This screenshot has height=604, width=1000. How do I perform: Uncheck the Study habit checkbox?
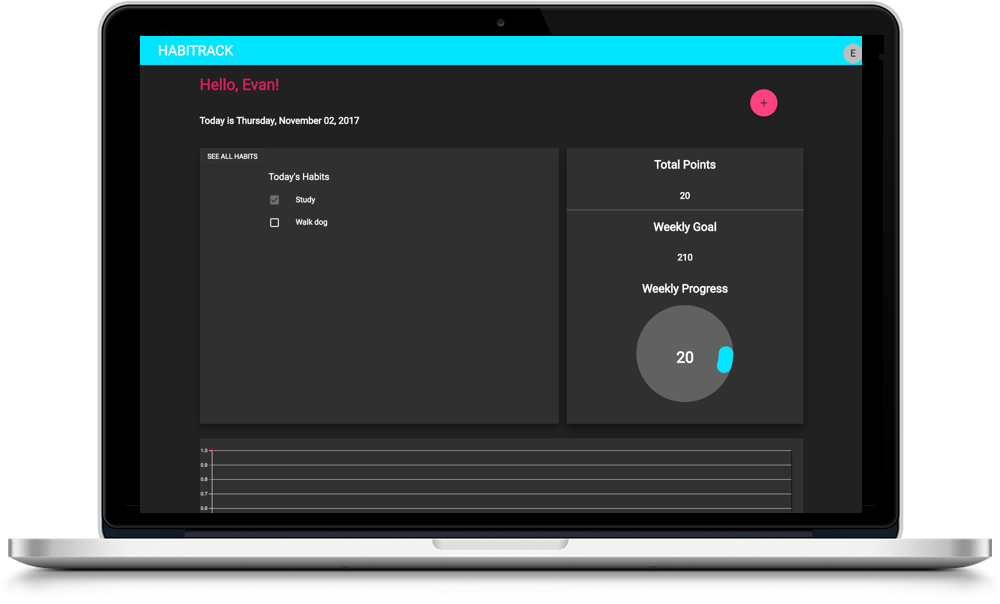[x=275, y=200]
